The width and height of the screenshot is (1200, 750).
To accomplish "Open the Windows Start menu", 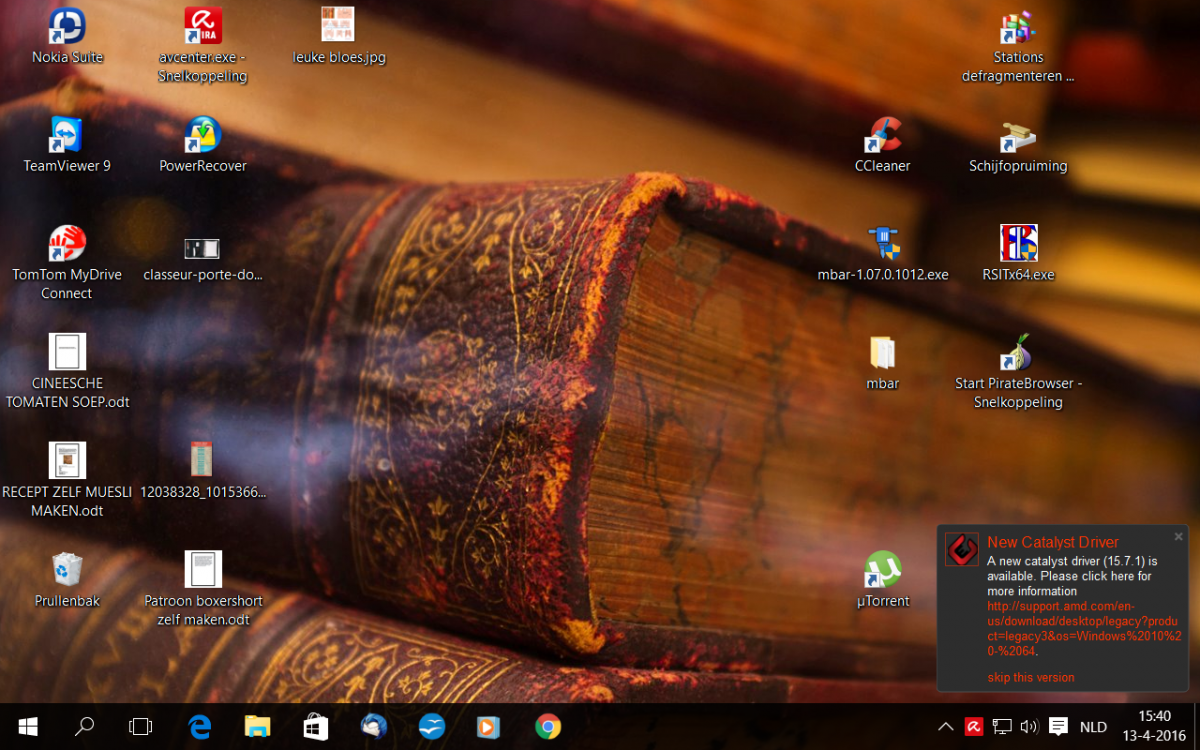I will click(x=27, y=726).
